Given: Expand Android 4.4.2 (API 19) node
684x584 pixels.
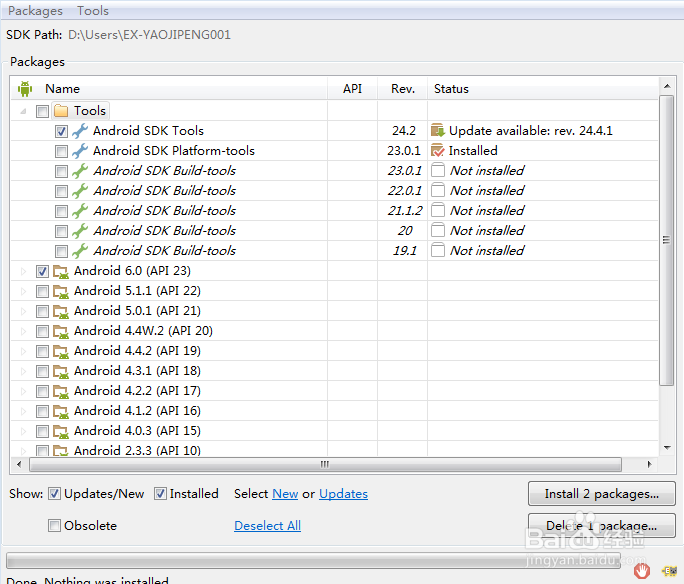Looking at the screenshot, I should coord(24,352).
